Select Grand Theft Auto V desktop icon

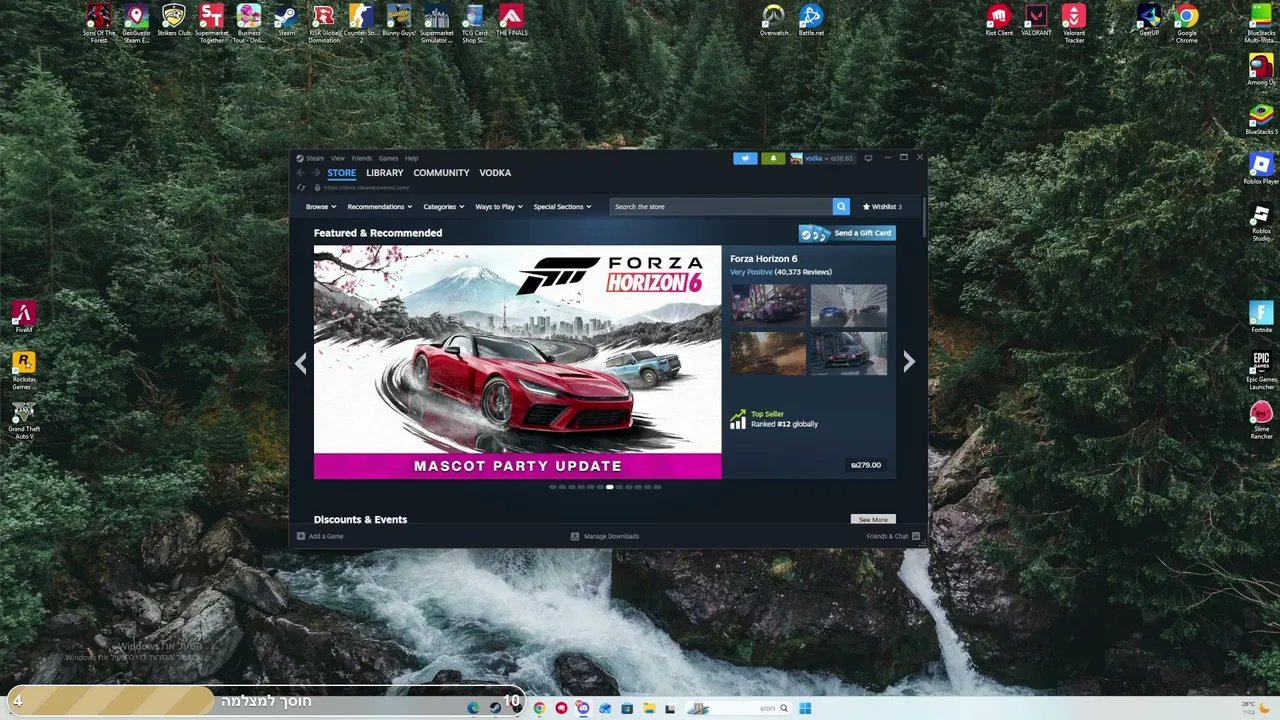(24, 420)
